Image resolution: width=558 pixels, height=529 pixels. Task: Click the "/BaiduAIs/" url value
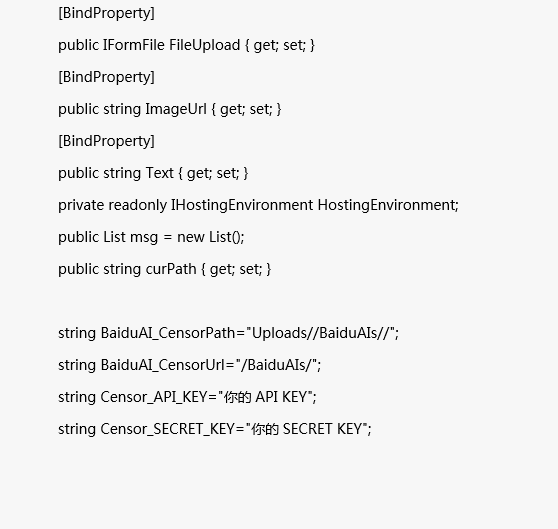(277, 365)
